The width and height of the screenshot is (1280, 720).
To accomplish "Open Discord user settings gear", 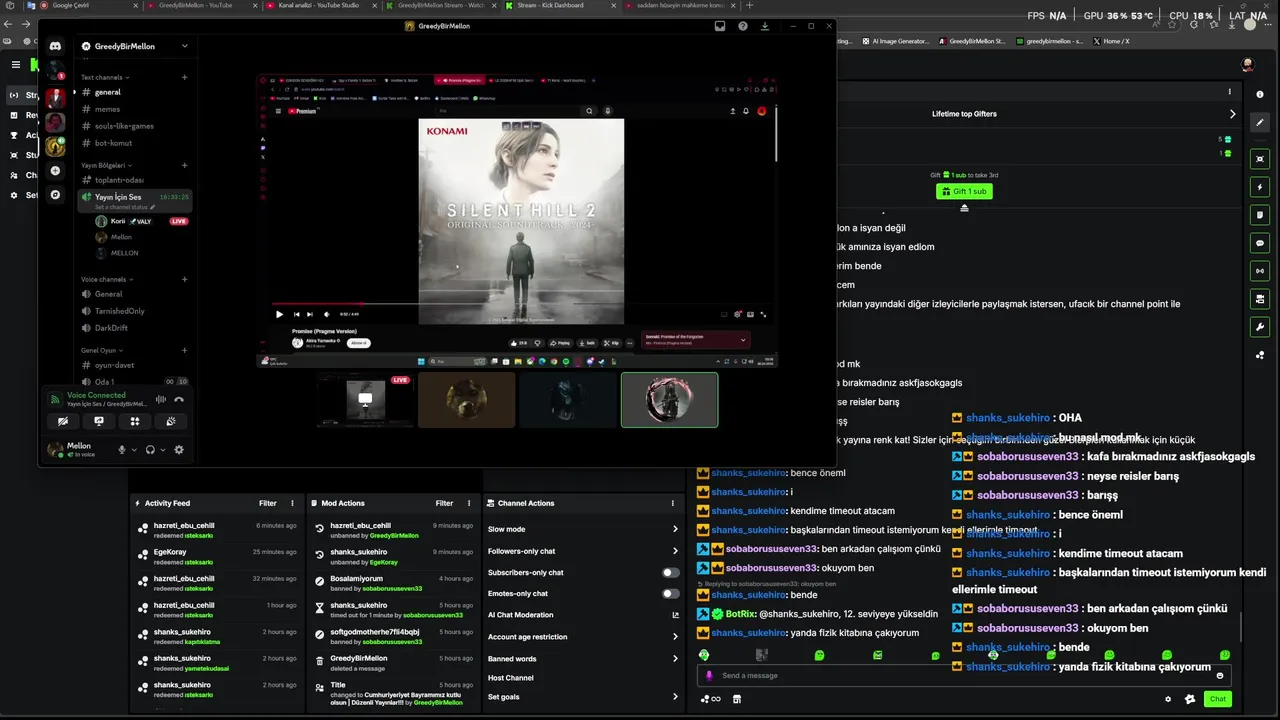I will [179, 450].
